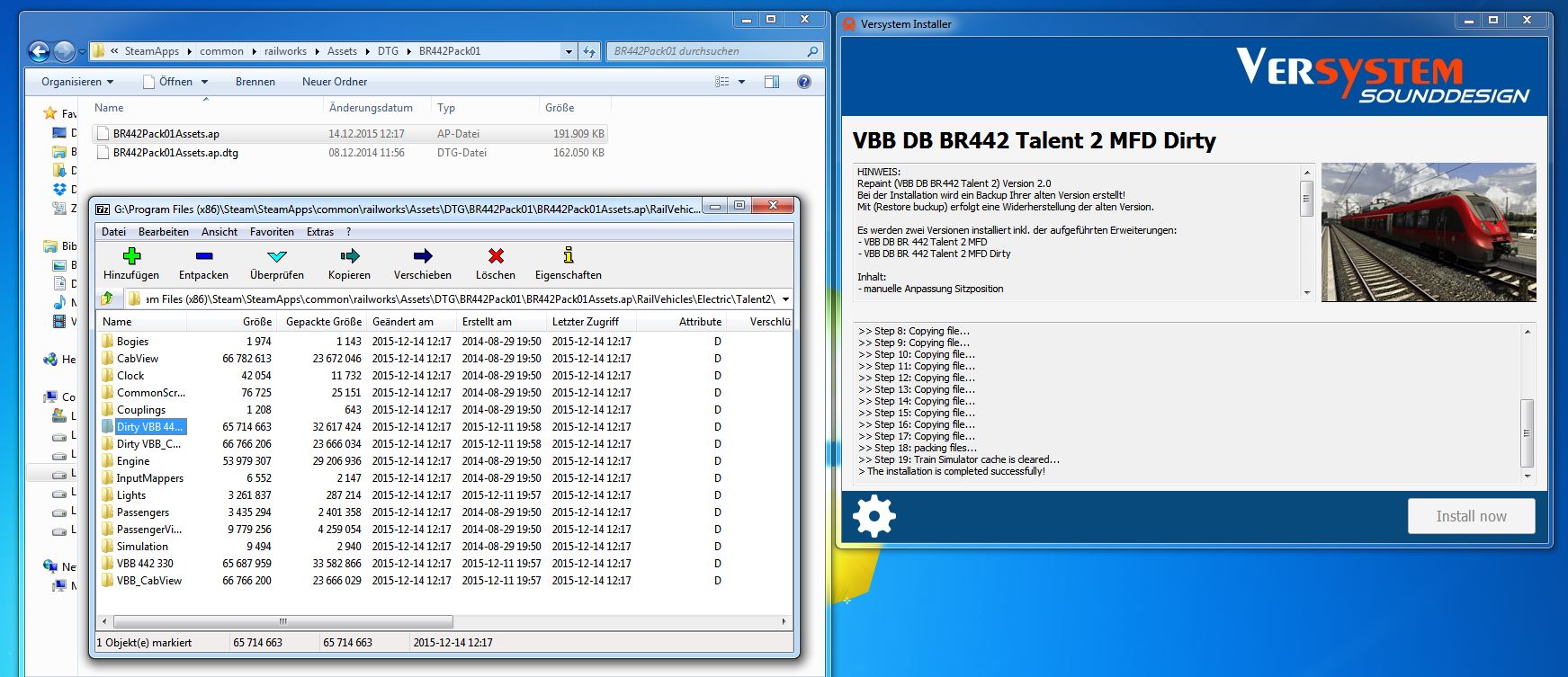Click the Assets breadcrumb in Explorer
This screenshot has height=677, width=1568.
coord(342,52)
